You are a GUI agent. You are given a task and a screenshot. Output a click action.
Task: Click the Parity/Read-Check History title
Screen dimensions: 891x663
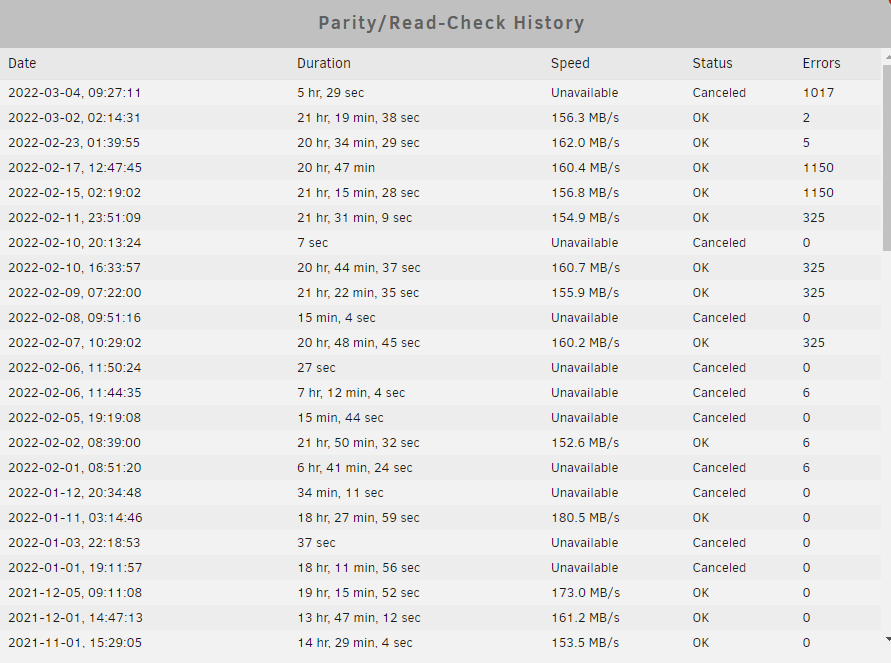pyautogui.click(x=451, y=23)
